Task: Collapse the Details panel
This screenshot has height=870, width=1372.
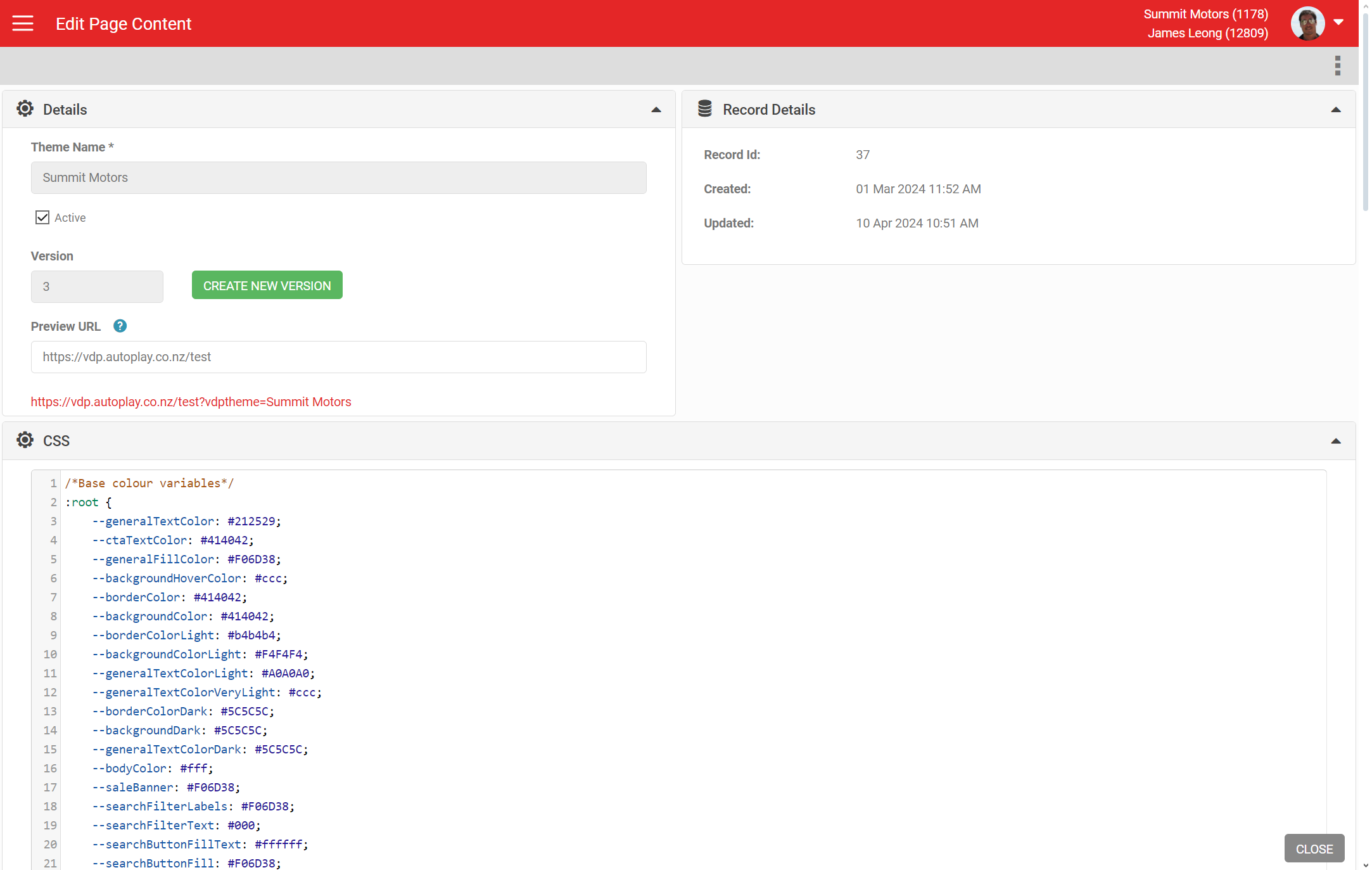Action: 656,110
